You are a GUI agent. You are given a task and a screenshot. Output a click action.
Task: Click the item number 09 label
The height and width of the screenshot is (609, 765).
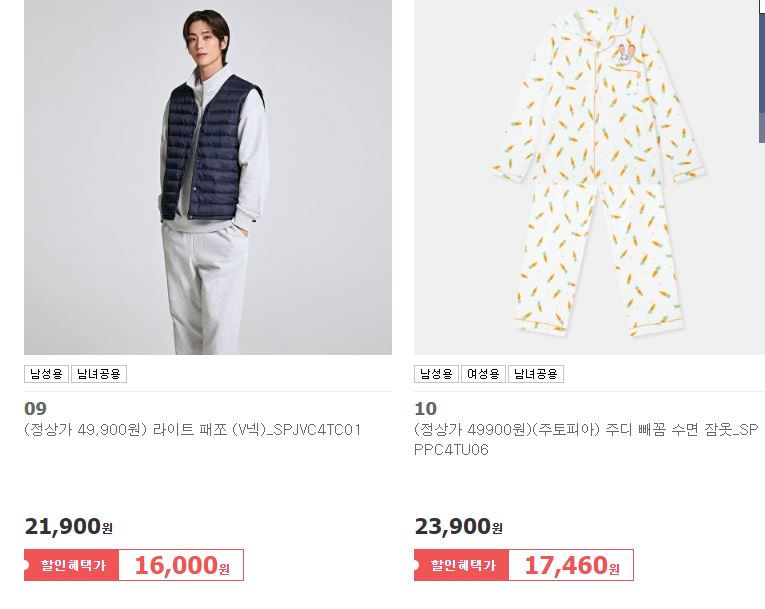click(x=36, y=408)
